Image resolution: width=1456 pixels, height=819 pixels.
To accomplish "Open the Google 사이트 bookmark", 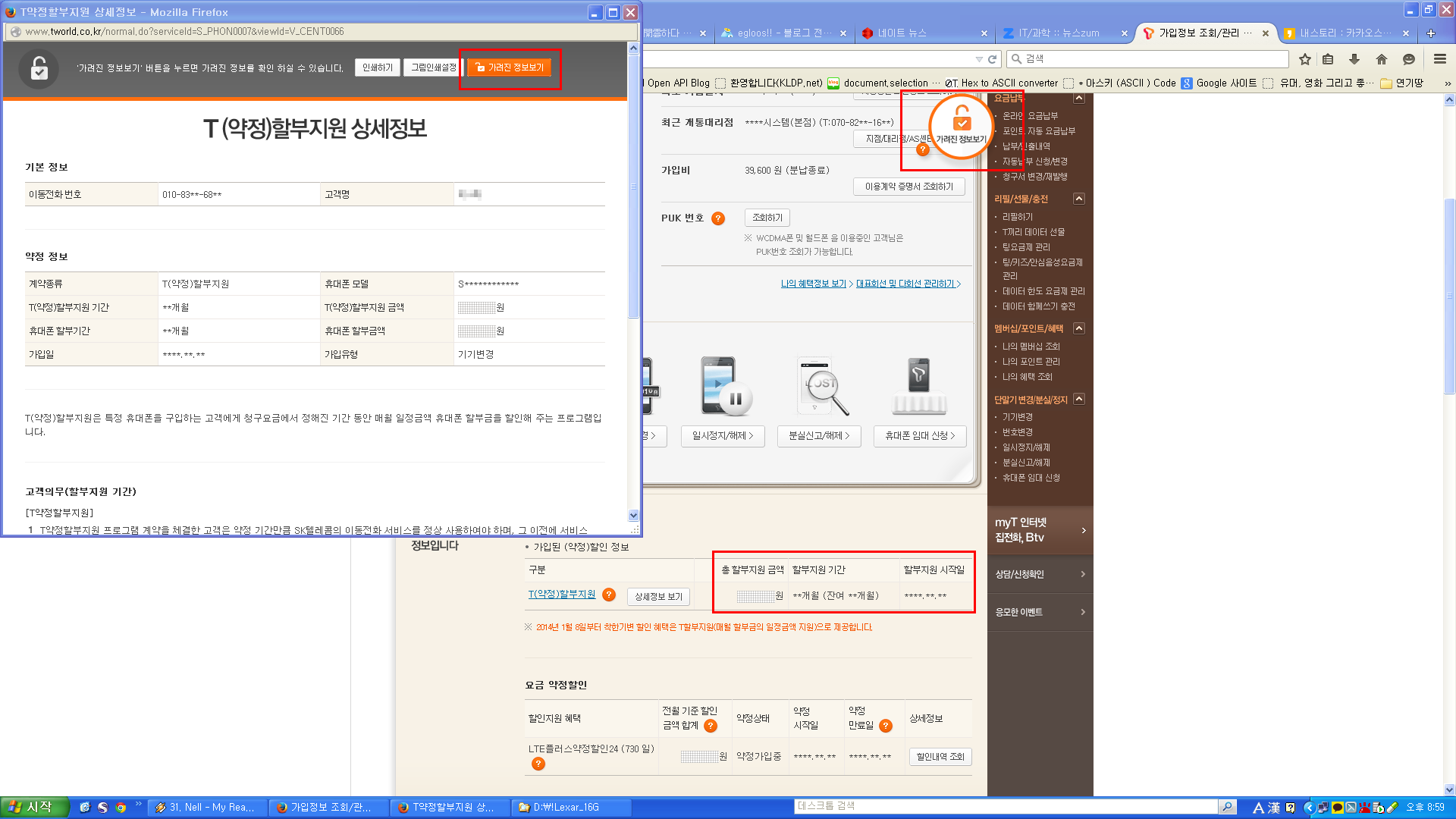I will click(1219, 83).
